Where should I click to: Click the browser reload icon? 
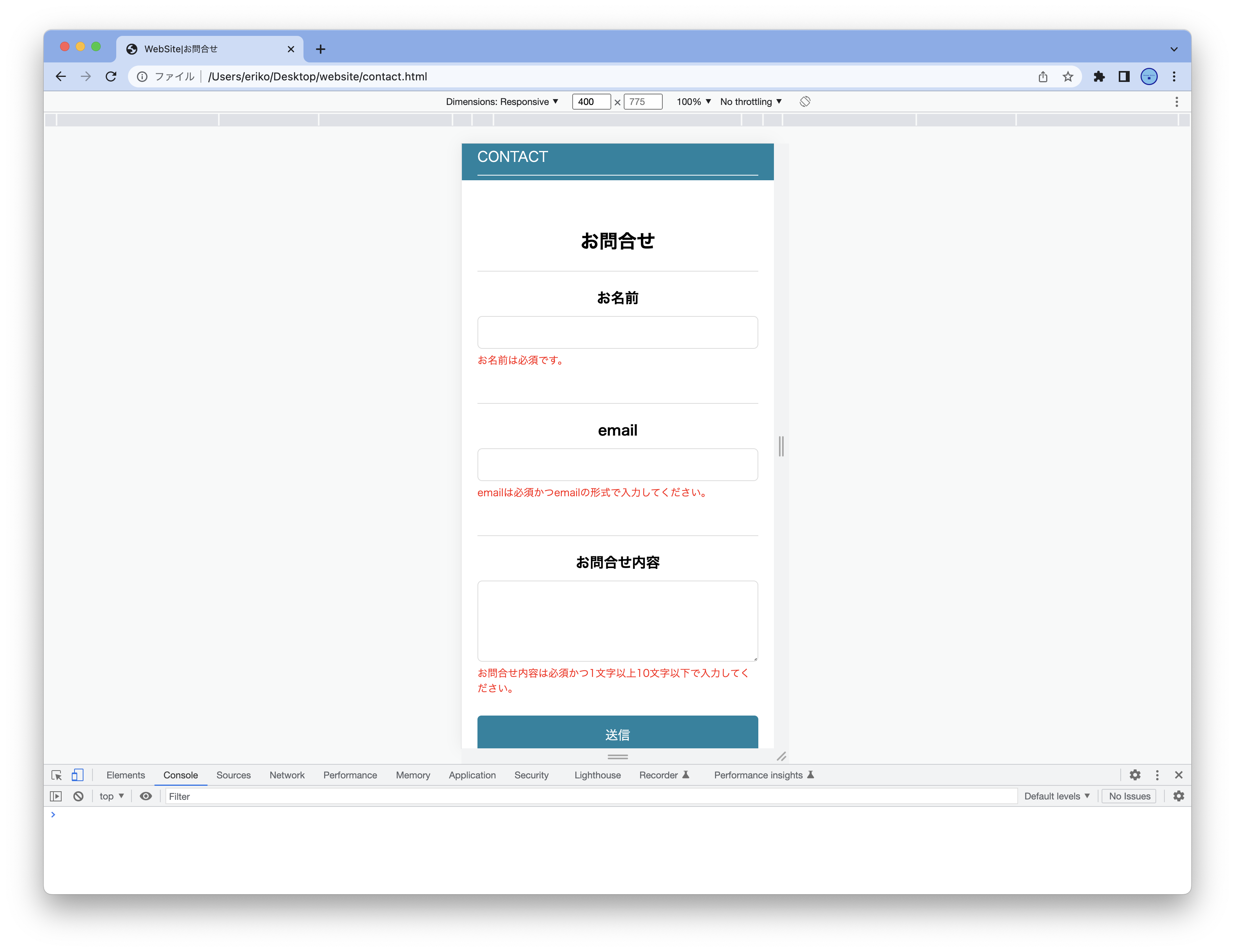pyautogui.click(x=111, y=76)
